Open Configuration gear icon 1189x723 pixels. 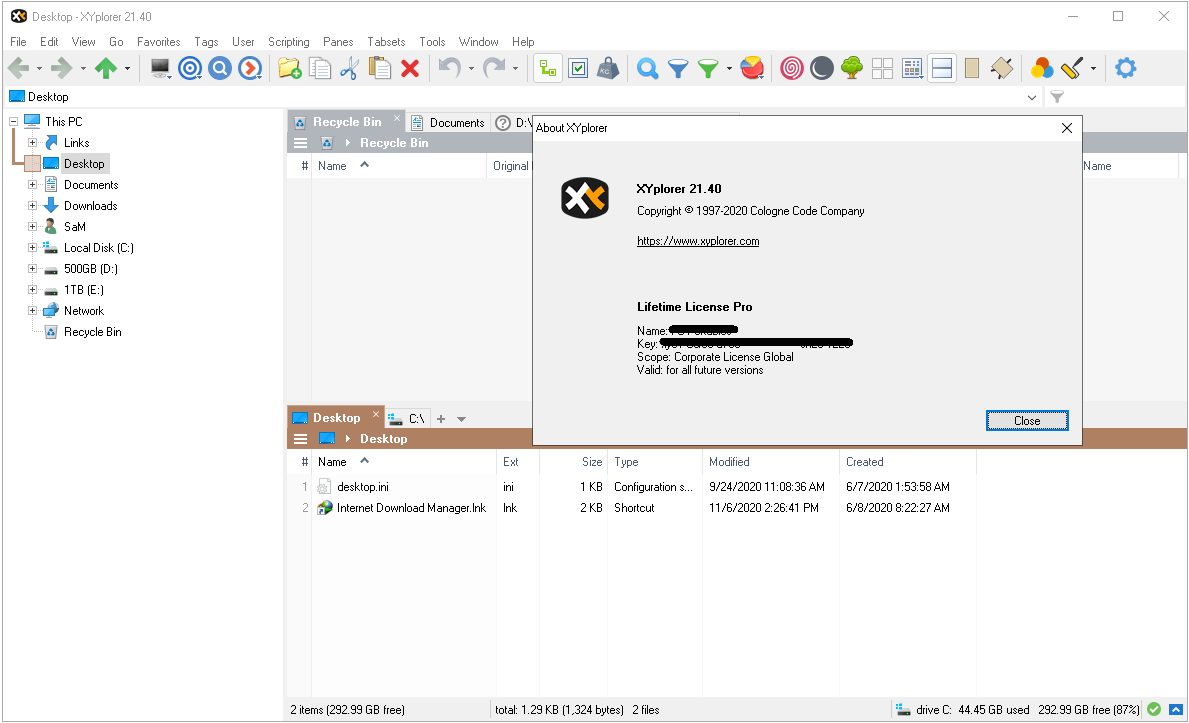pos(1125,68)
